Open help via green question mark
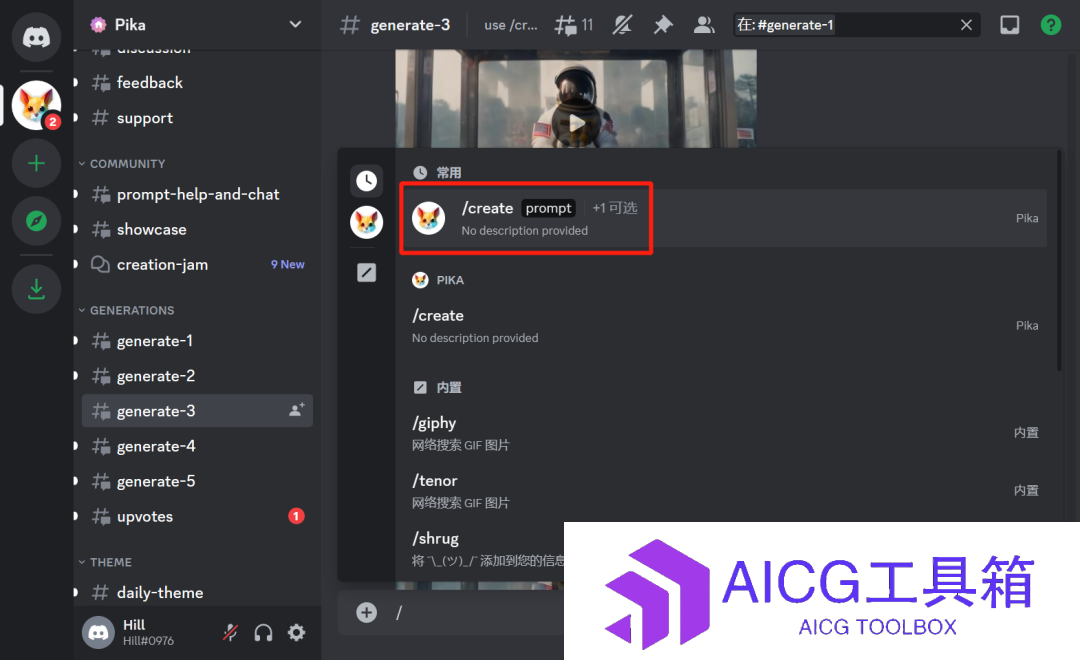The width and height of the screenshot is (1080, 660). click(x=1050, y=25)
